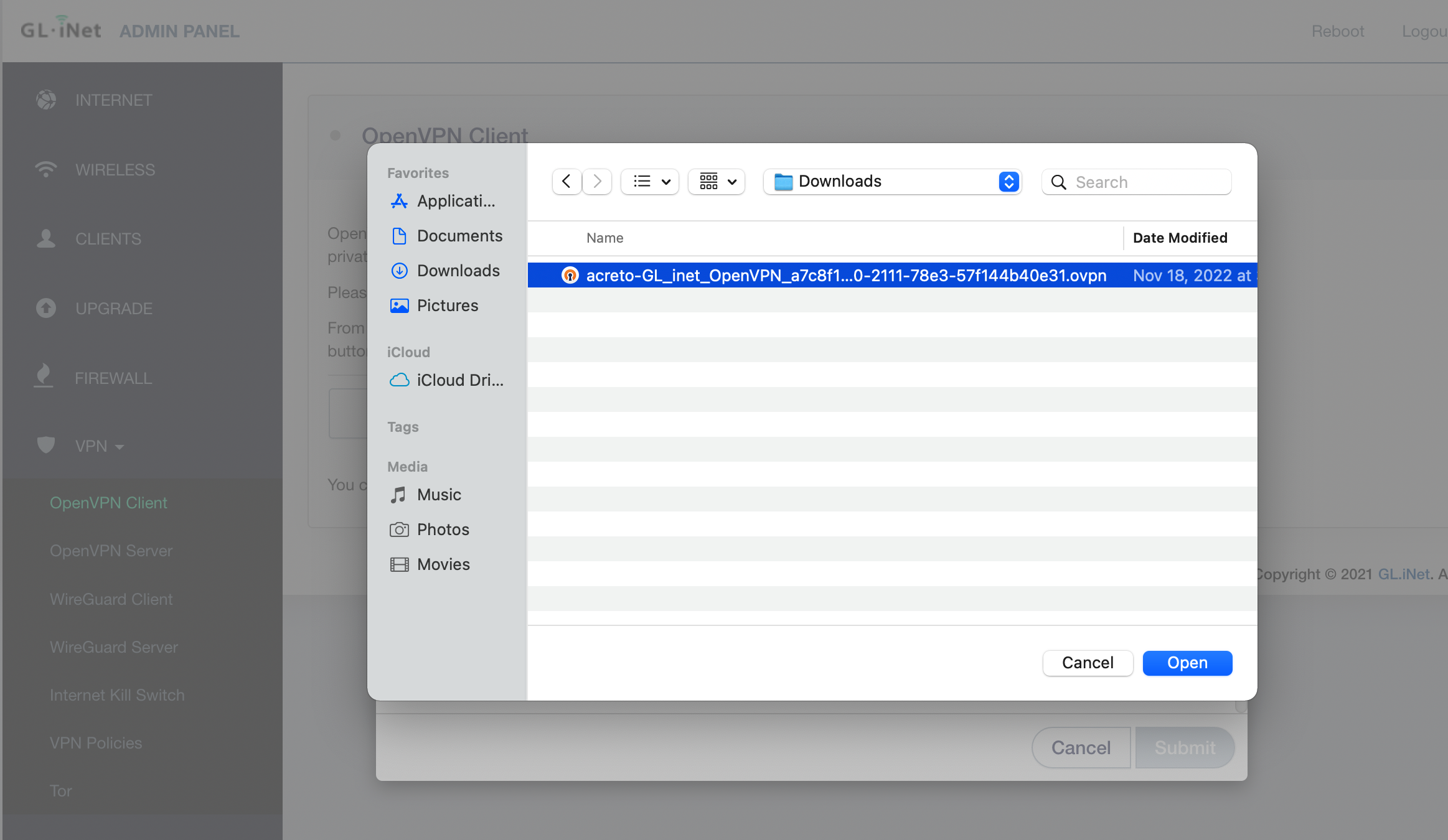Click the Photos camera icon

click(399, 530)
